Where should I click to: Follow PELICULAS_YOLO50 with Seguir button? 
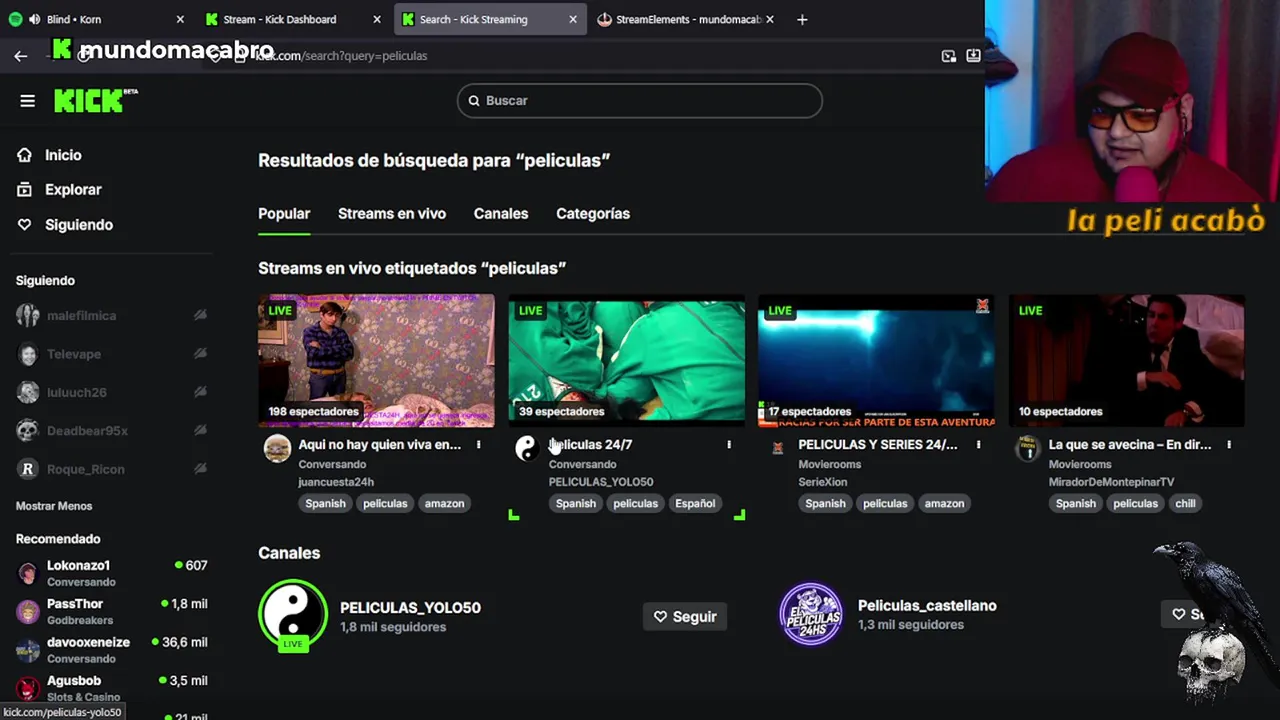pyautogui.click(x=685, y=617)
